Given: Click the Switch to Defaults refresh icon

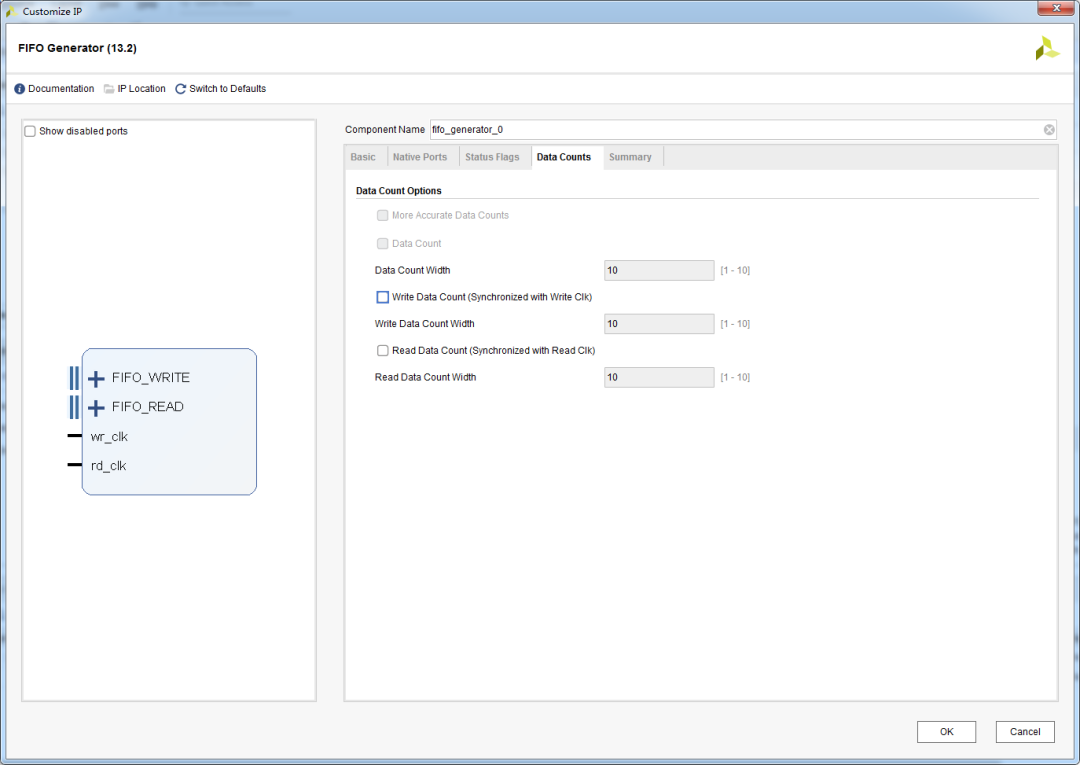Looking at the screenshot, I should pyautogui.click(x=180, y=89).
